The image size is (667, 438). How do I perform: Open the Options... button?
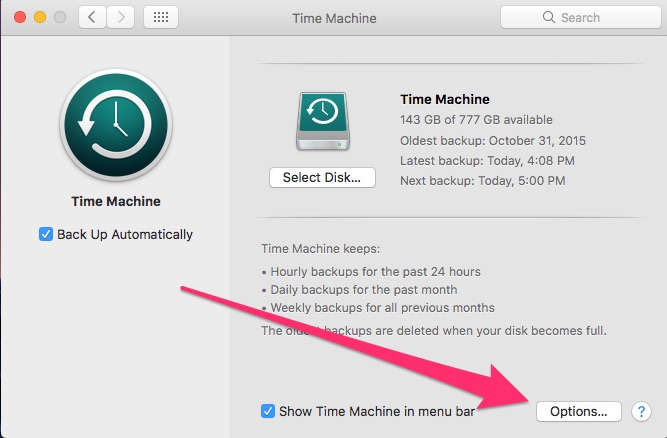pos(579,411)
